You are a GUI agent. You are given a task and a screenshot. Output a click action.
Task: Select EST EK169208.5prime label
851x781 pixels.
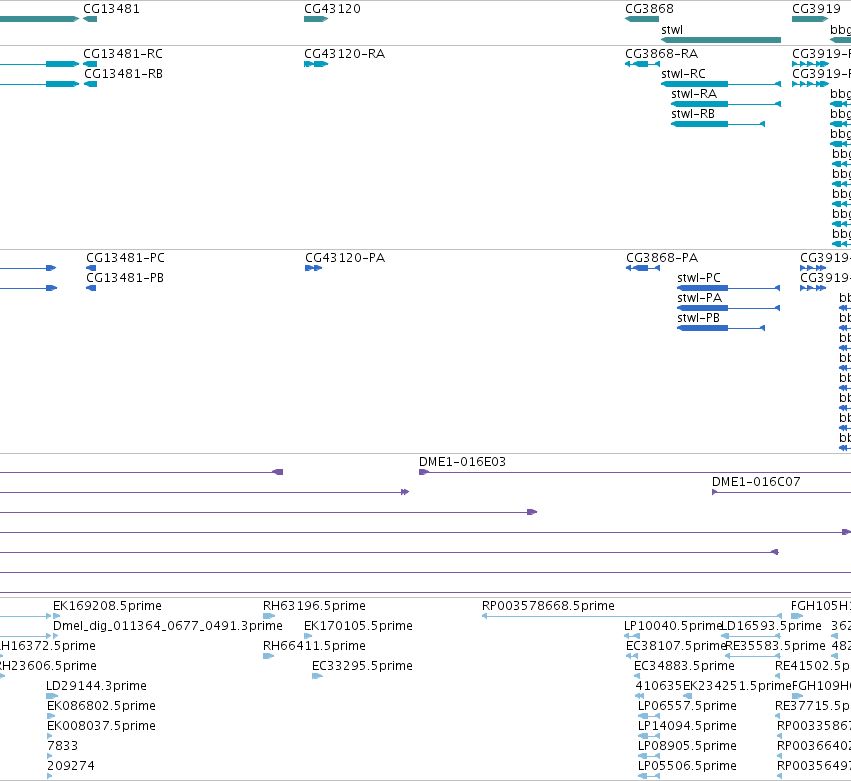pos(107,606)
